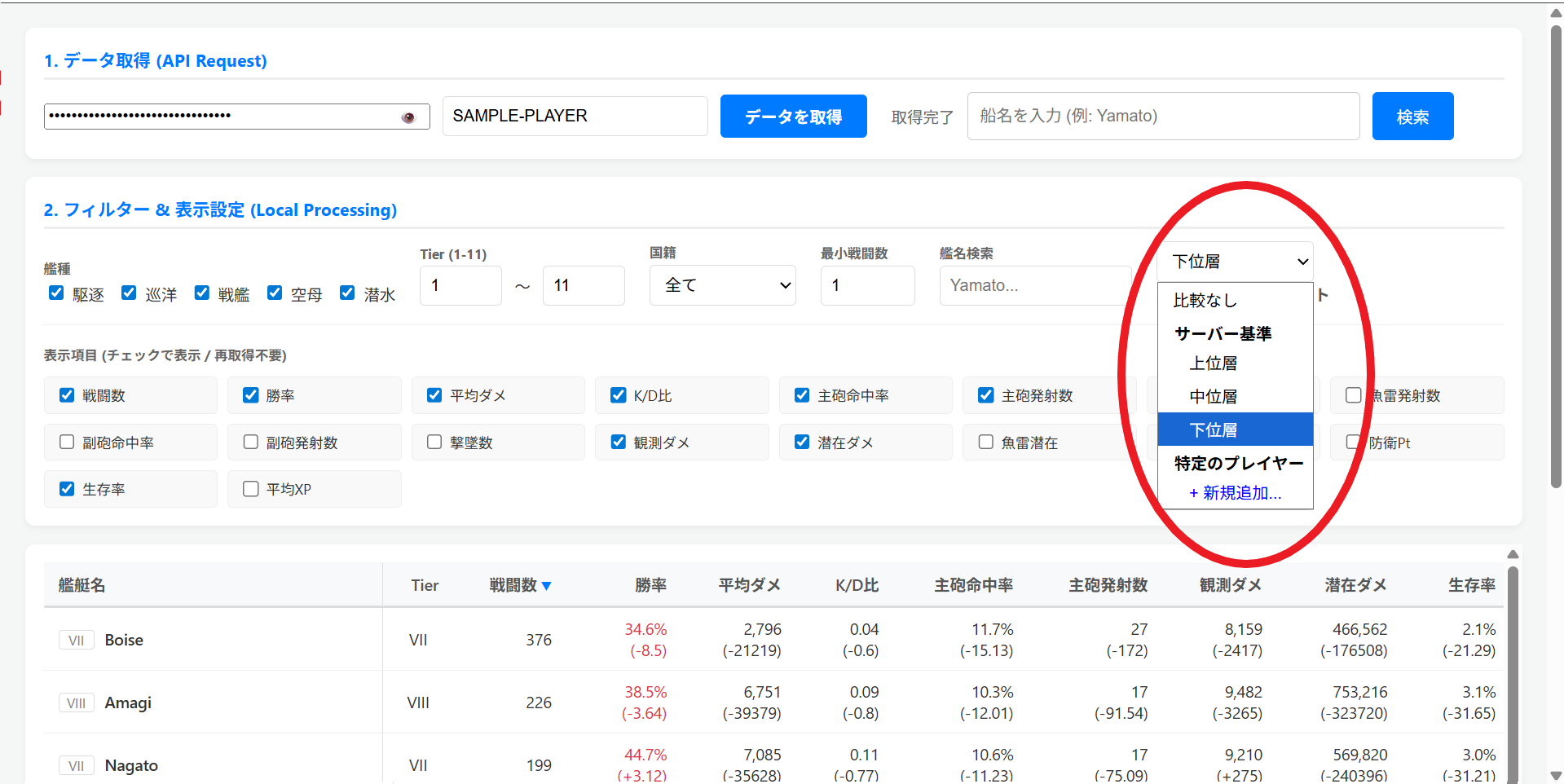Reveal API key with eye icon

(408, 117)
